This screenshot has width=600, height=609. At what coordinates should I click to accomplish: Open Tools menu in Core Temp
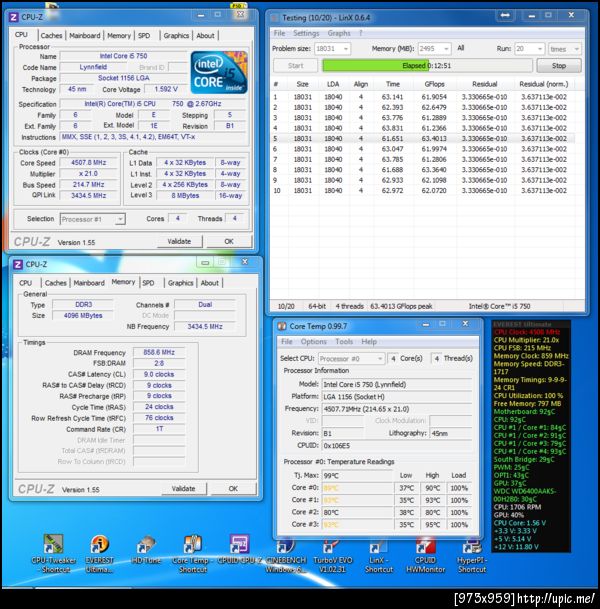pos(344,342)
